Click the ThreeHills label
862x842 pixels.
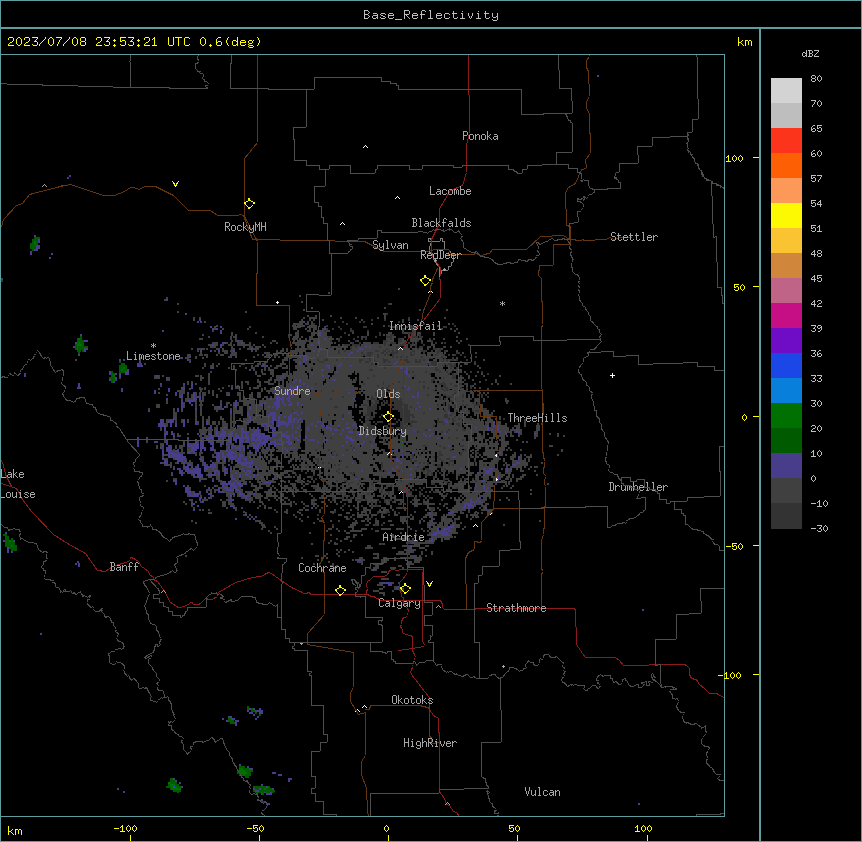point(537,418)
